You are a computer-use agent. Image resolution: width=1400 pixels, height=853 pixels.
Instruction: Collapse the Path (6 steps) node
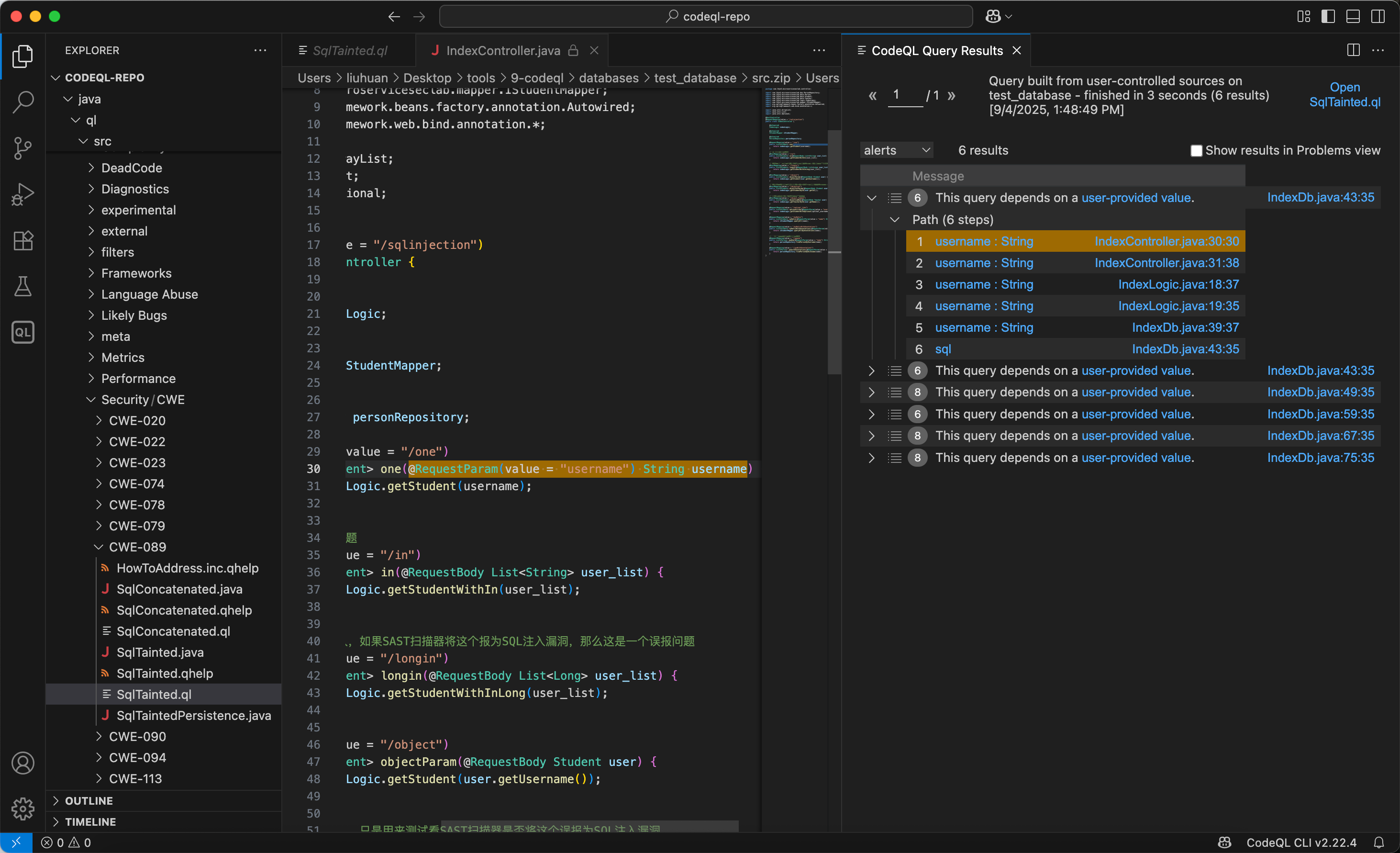coord(894,219)
